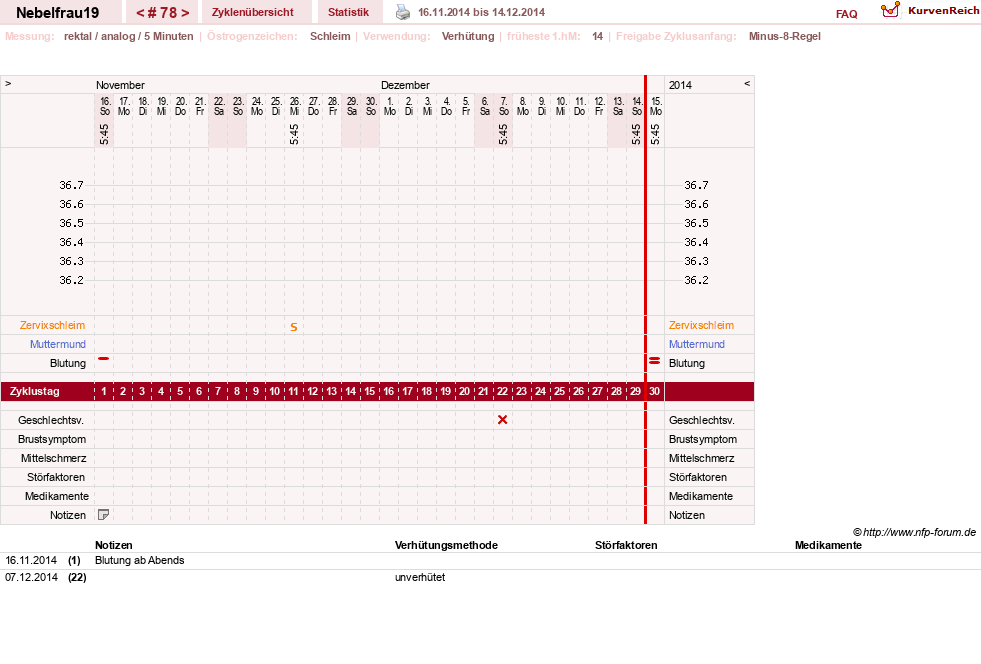Click the left Blutung row label
981x664 pixels.
pyautogui.click(x=68, y=363)
